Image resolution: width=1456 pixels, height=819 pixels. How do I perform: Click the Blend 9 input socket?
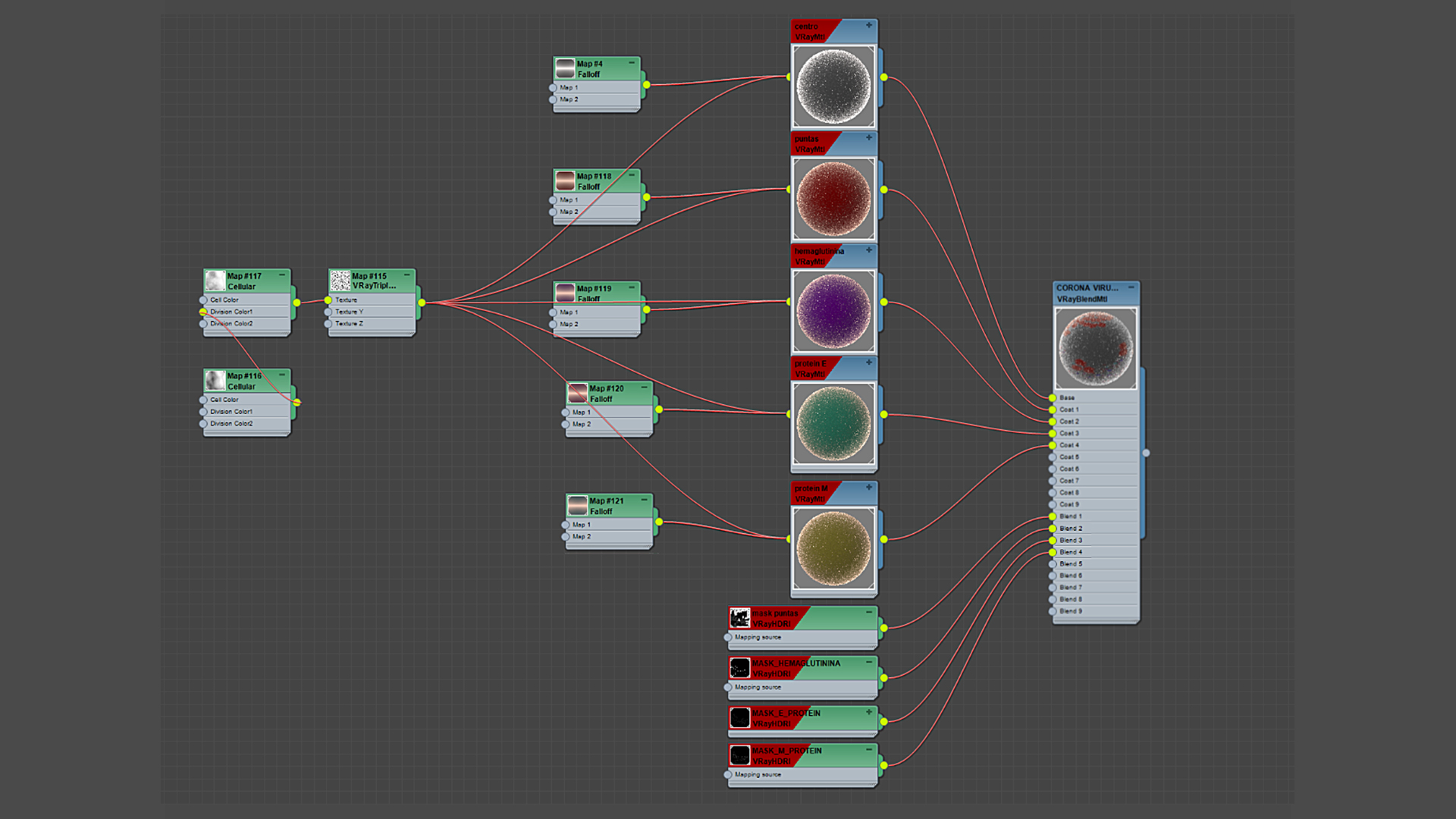tap(1053, 611)
